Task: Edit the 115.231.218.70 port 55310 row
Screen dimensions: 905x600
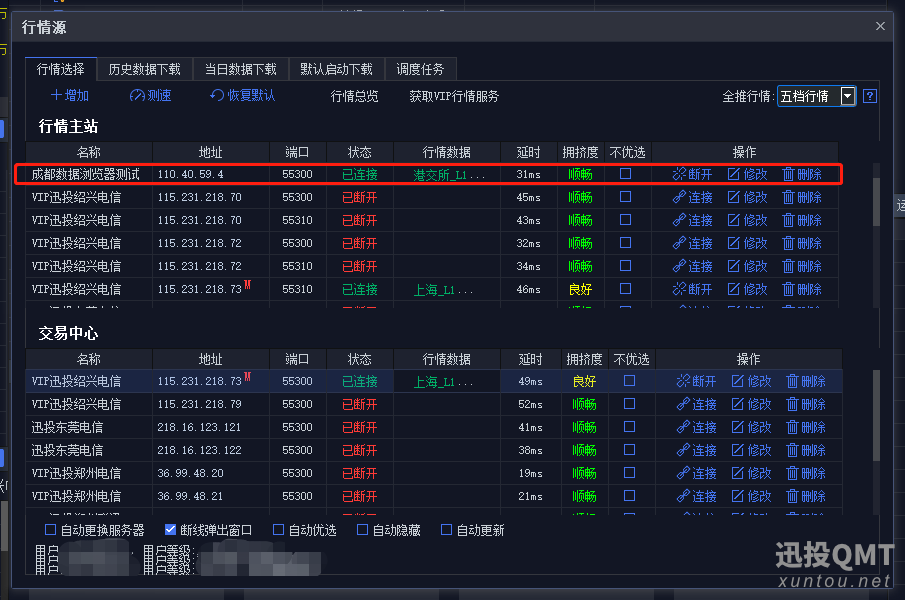Action: [747, 220]
